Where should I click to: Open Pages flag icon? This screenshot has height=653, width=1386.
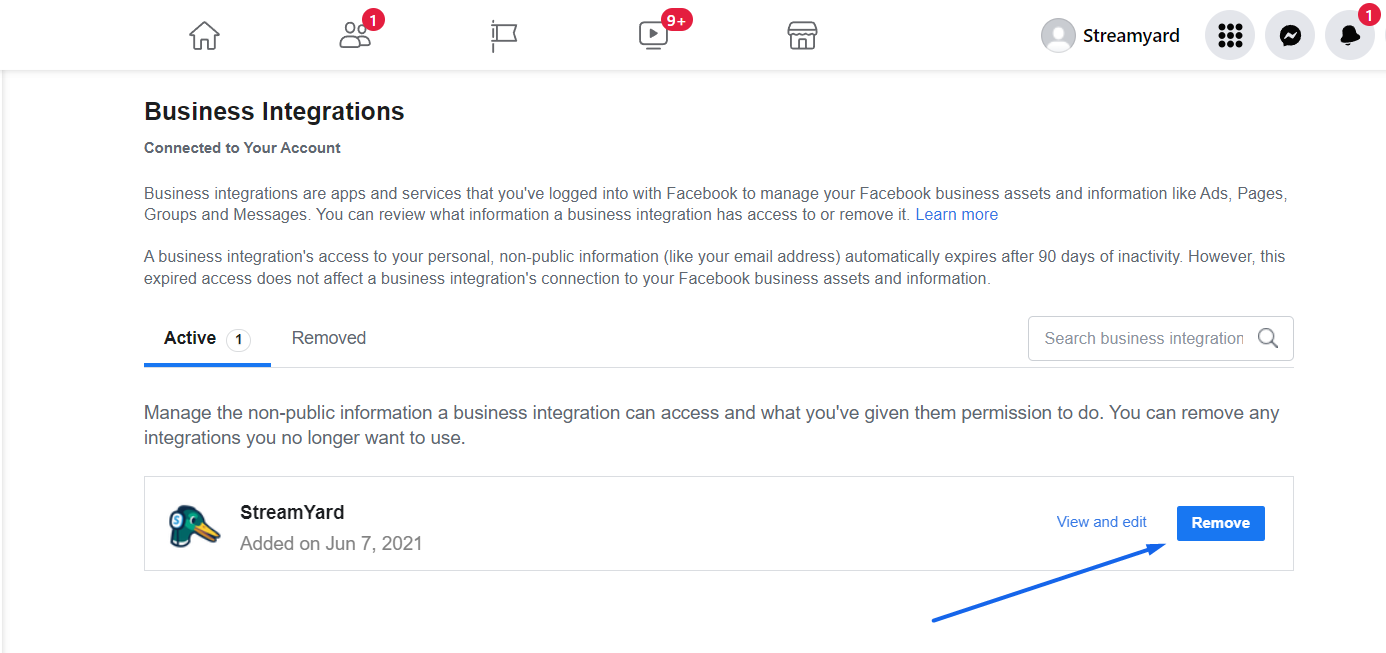pyautogui.click(x=503, y=36)
